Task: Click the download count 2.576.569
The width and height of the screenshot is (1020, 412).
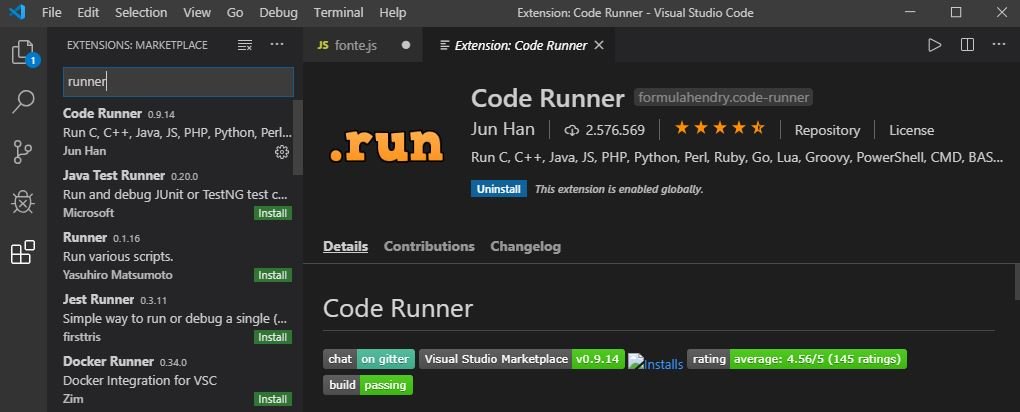Action: coord(605,130)
